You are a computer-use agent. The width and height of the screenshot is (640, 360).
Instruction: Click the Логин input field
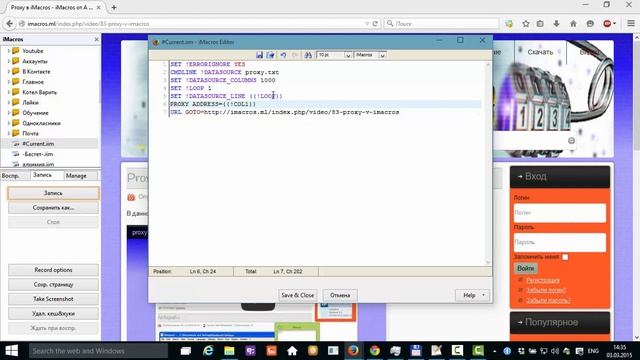click(x=560, y=213)
